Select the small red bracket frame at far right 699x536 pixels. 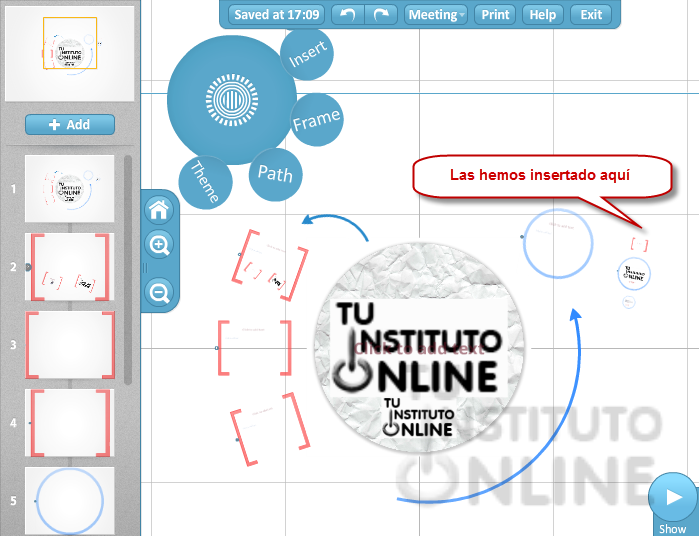639,244
